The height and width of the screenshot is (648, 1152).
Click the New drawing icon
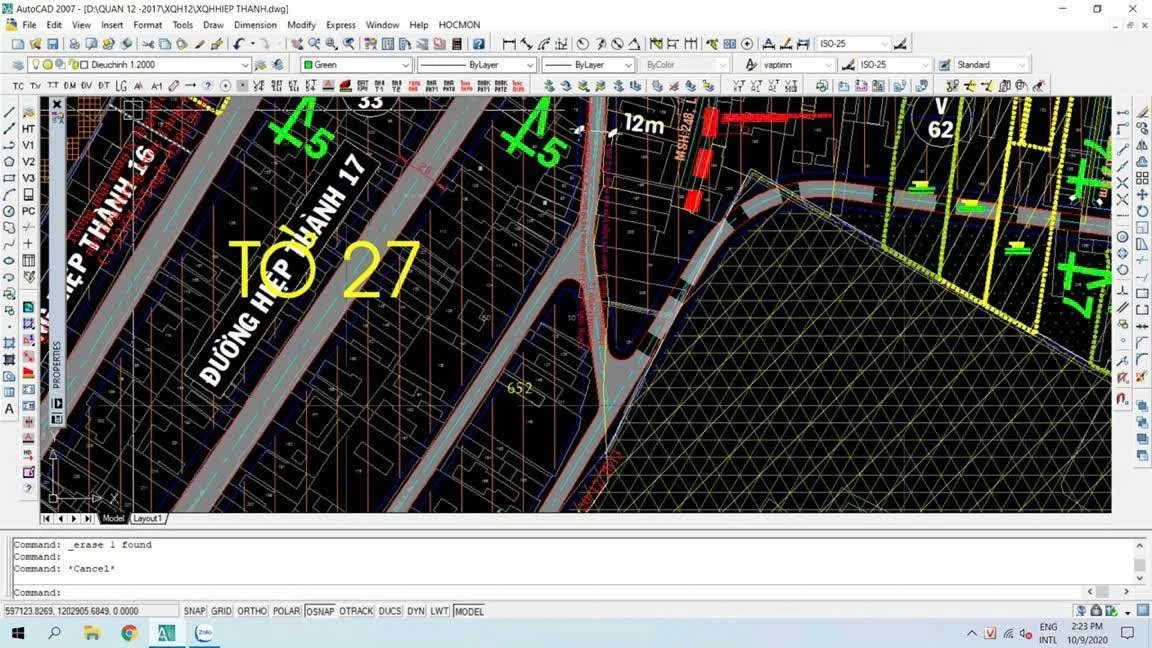18,44
